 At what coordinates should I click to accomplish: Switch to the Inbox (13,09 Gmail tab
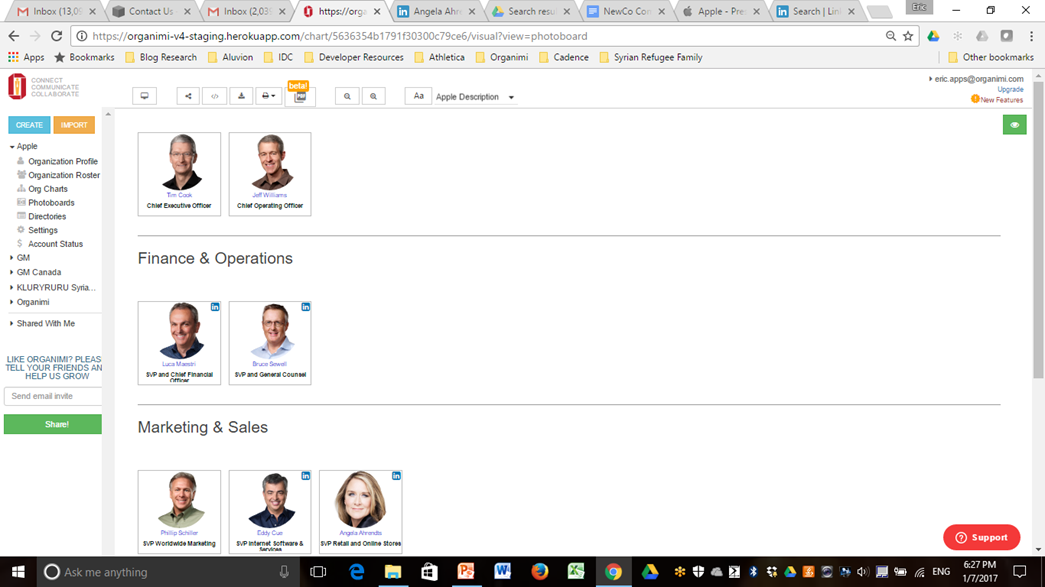pyautogui.click(x=56, y=11)
